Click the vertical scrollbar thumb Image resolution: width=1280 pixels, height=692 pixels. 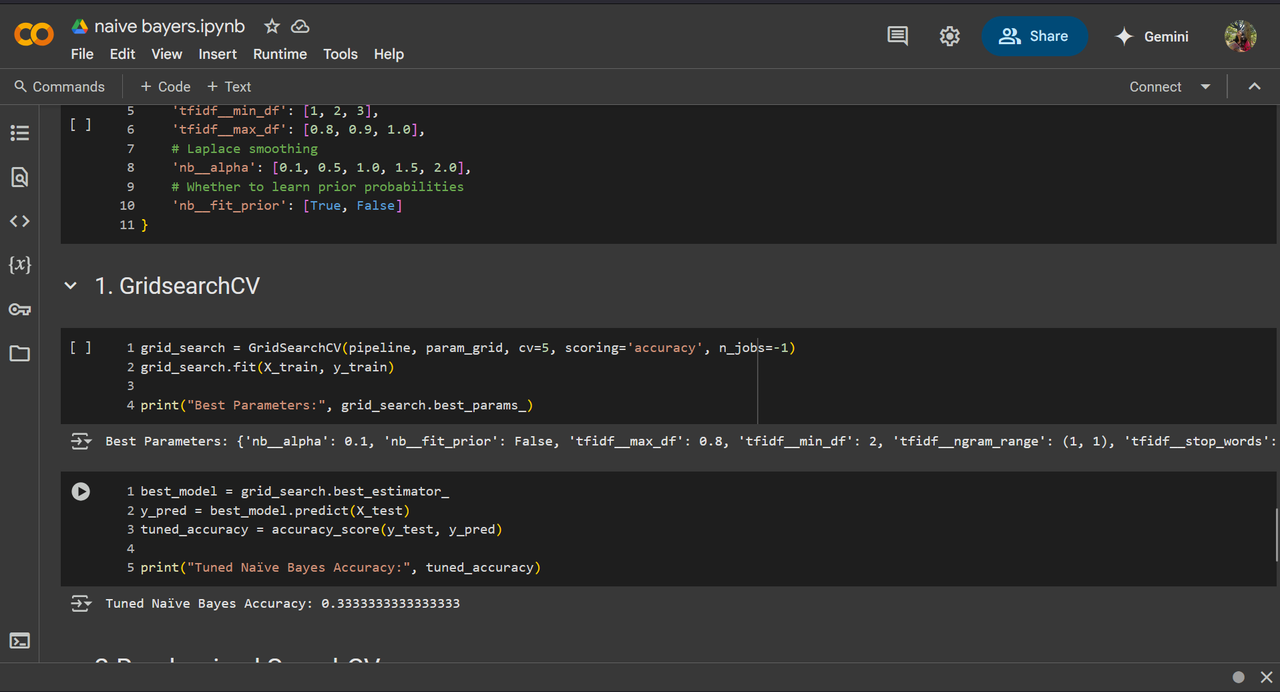click(x=1276, y=535)
